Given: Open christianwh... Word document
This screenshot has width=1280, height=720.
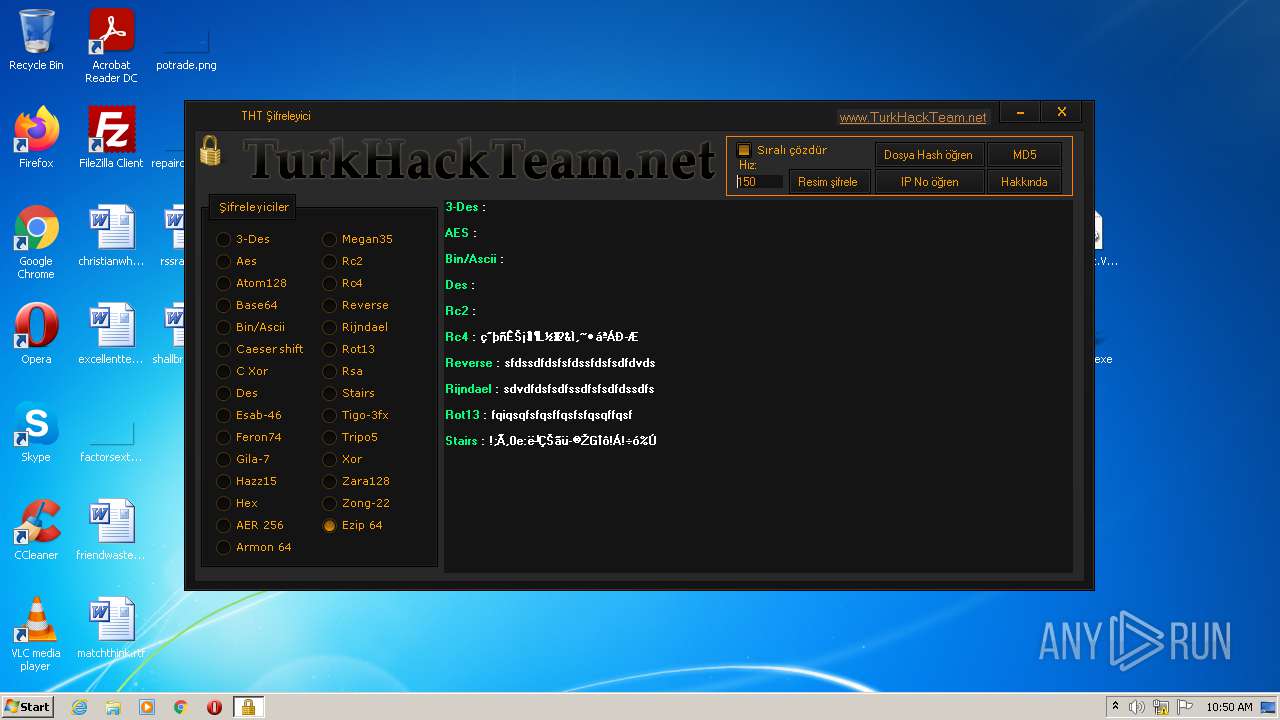Looking at the screenshot, I should click(111, 236).
